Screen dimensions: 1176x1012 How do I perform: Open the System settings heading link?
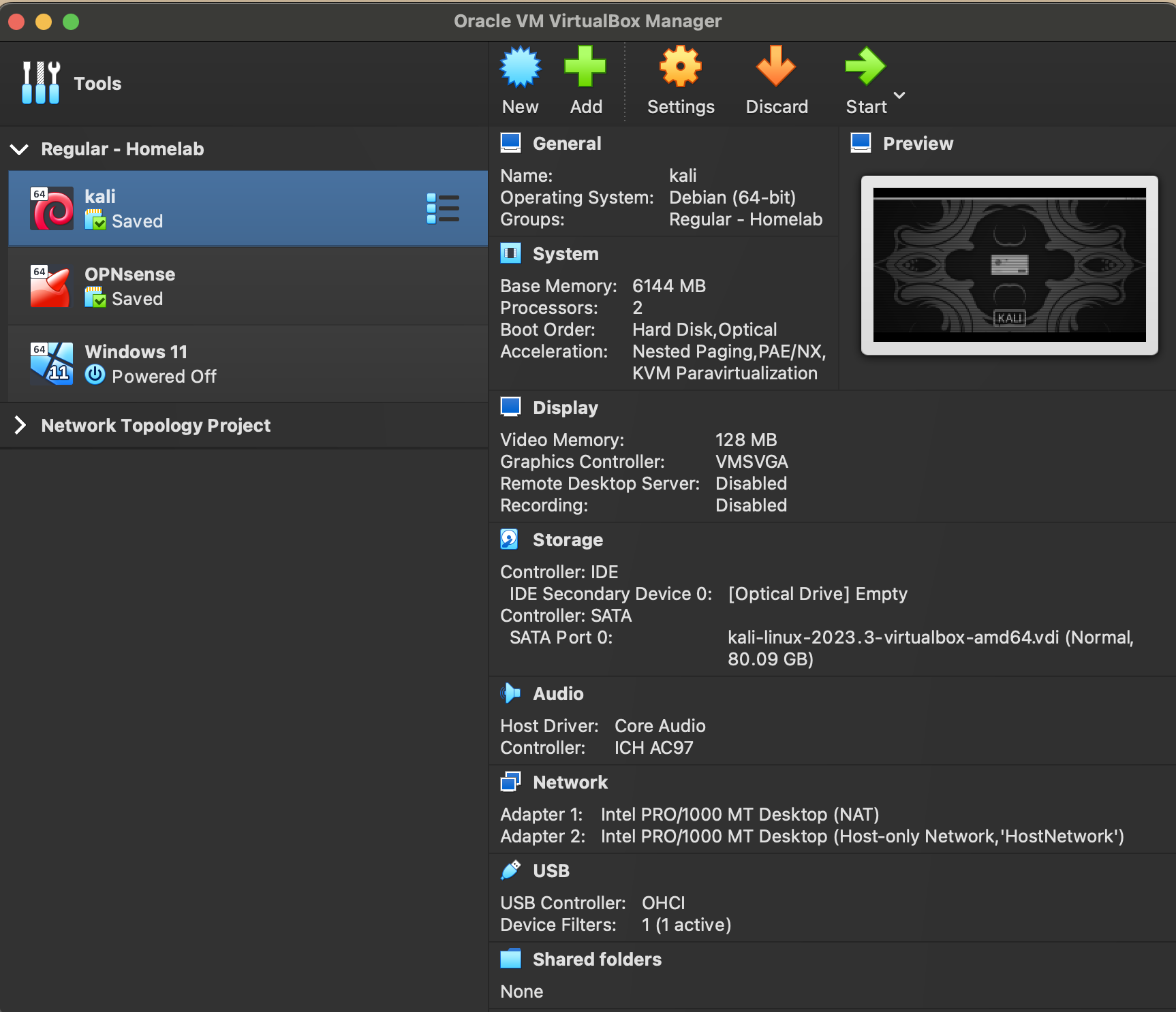pyautogui.click(x=566, y=254)
